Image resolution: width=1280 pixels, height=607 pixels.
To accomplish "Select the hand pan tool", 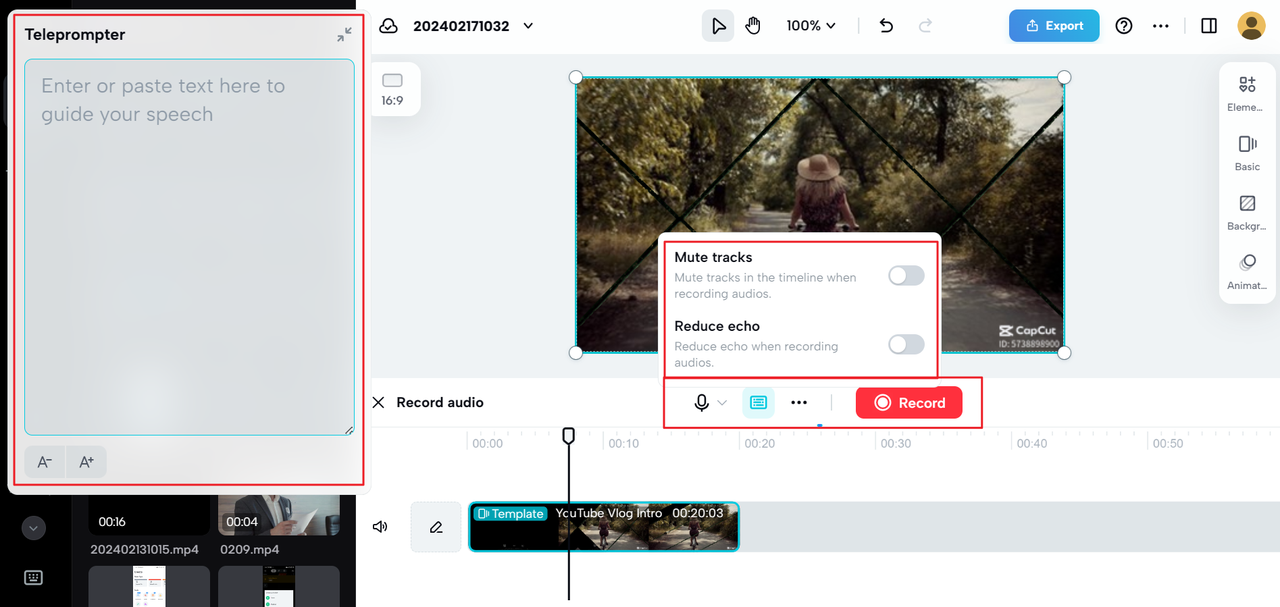I will click(x=753, y=26).
